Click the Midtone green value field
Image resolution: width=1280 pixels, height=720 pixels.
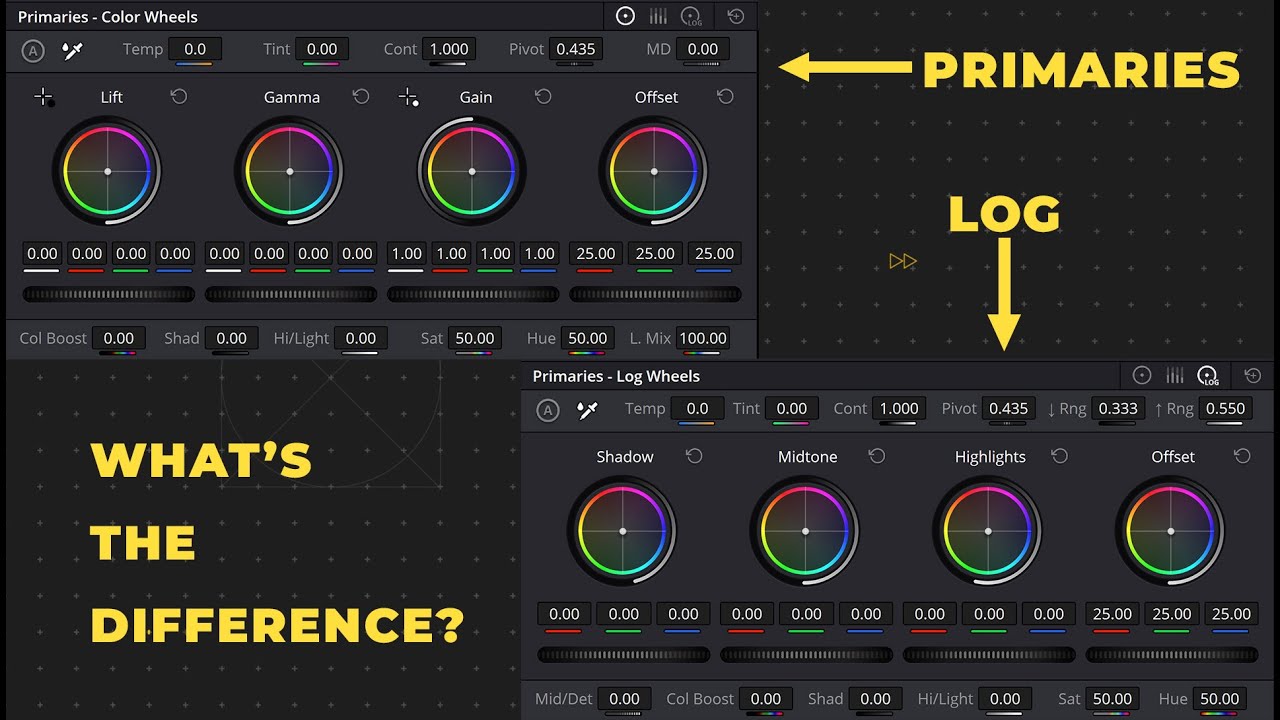coord(807,614)
